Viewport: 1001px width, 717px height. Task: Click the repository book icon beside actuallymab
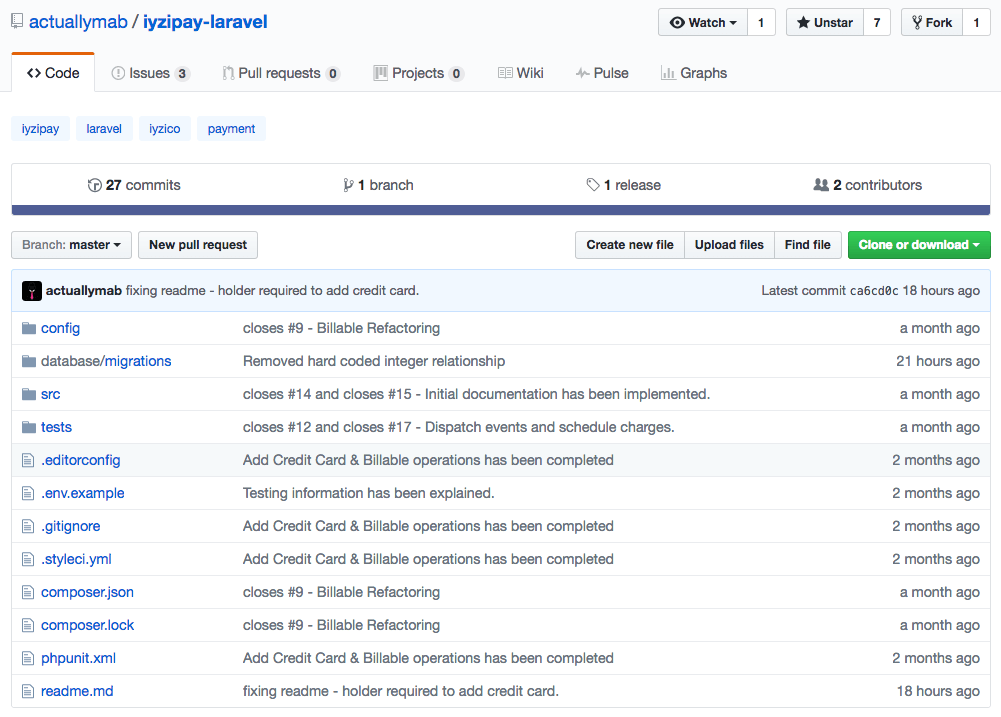click(x=18, y=22)
